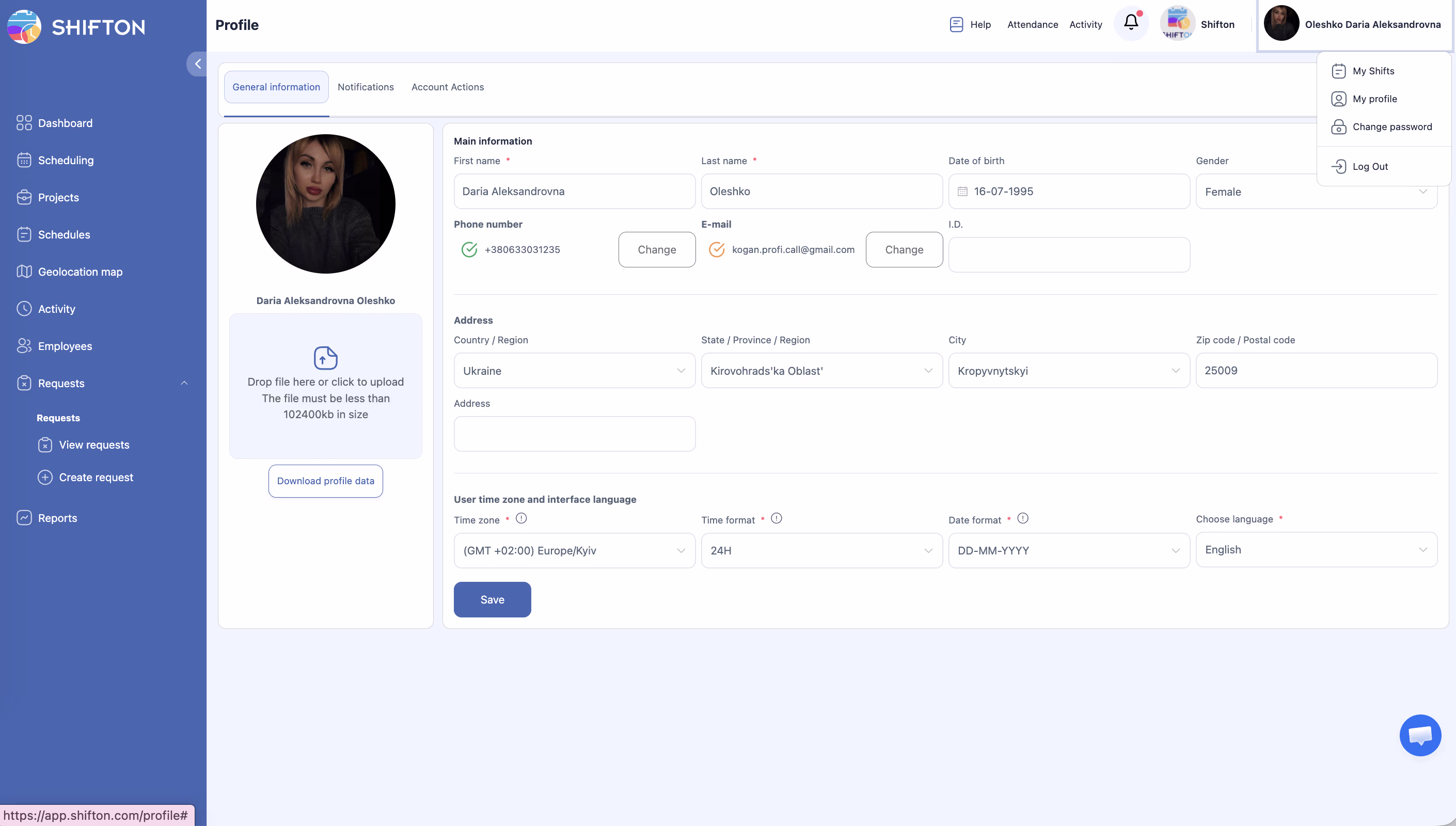Open Dashboard in the sidebar
This screenshot has height=826, width=1456.
65,123
